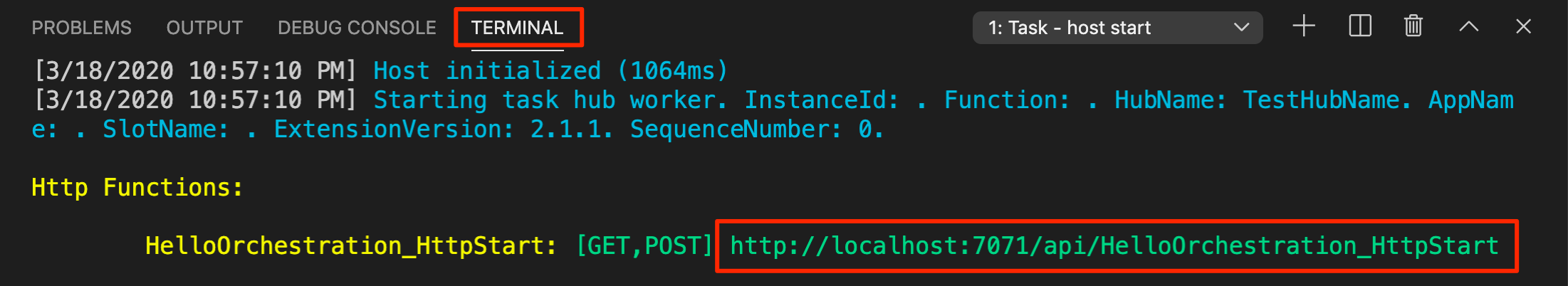Viewport: 1568px width, 286px height.
Task: Kill terminal using the trash icon
Action: tap(1413, 27)
